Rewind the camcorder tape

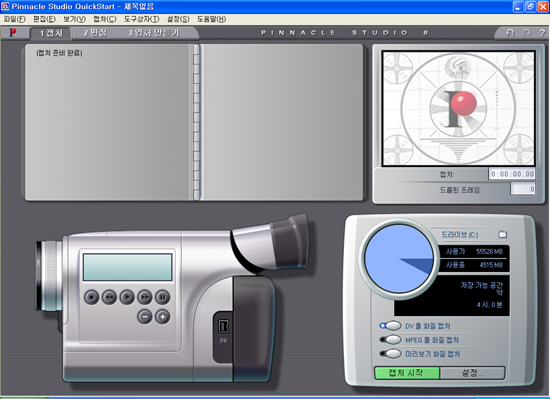click(x=109, y=297)
